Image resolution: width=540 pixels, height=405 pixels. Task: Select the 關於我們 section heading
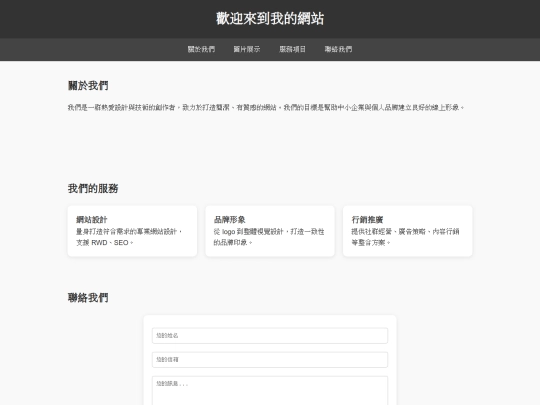click(x=88, y=85)
